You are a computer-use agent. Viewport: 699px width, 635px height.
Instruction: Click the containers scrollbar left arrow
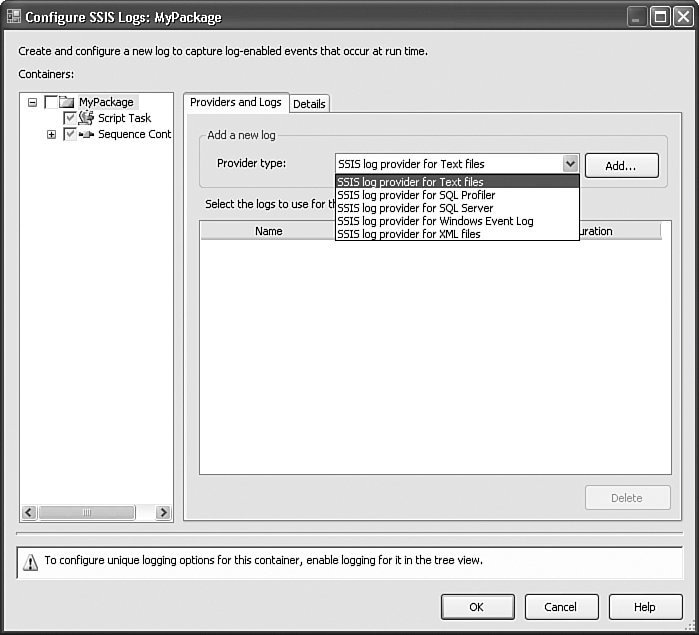(29, 512)
